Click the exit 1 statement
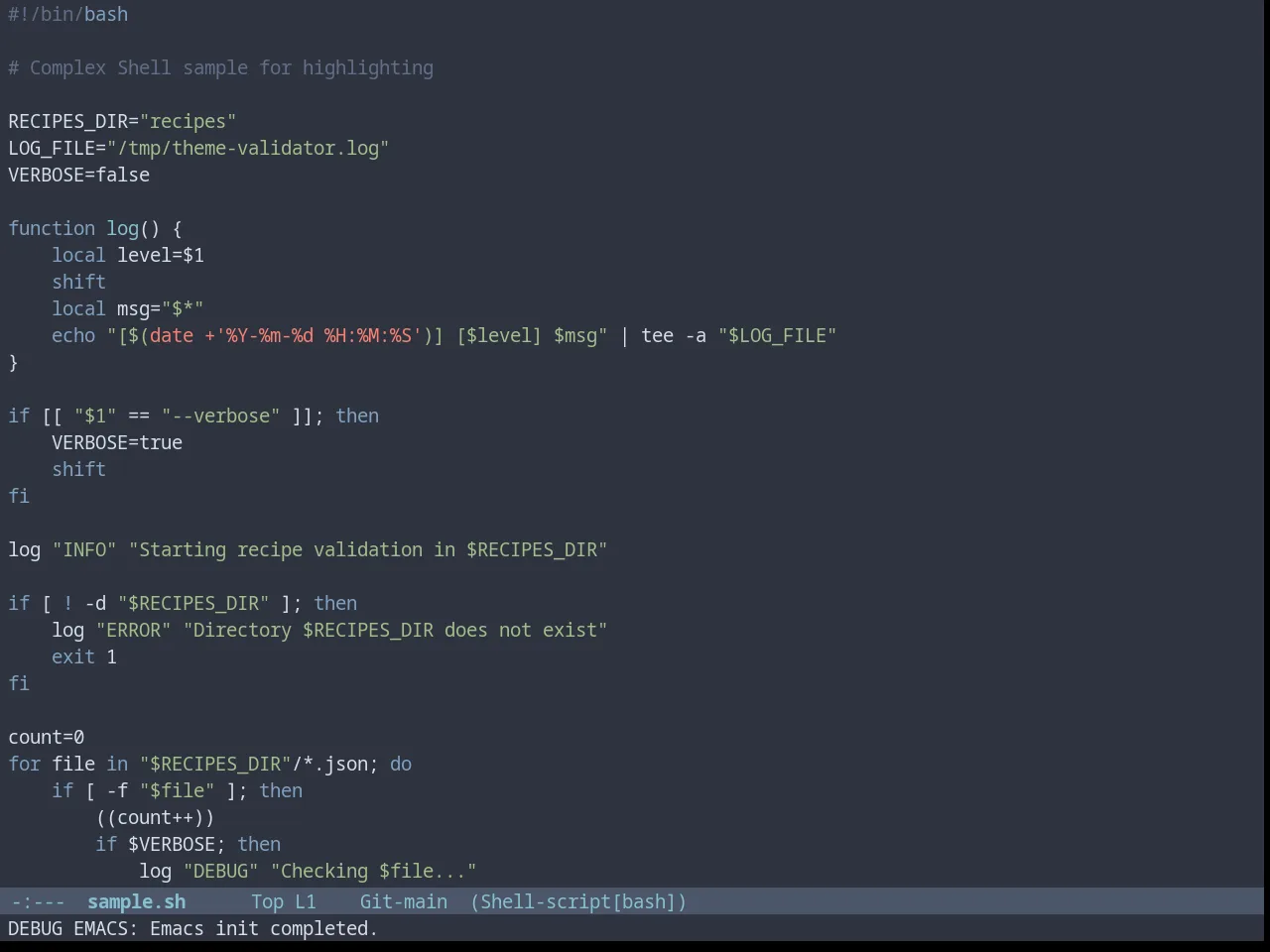The image size is (1270, 952). (x=84, y=656)
